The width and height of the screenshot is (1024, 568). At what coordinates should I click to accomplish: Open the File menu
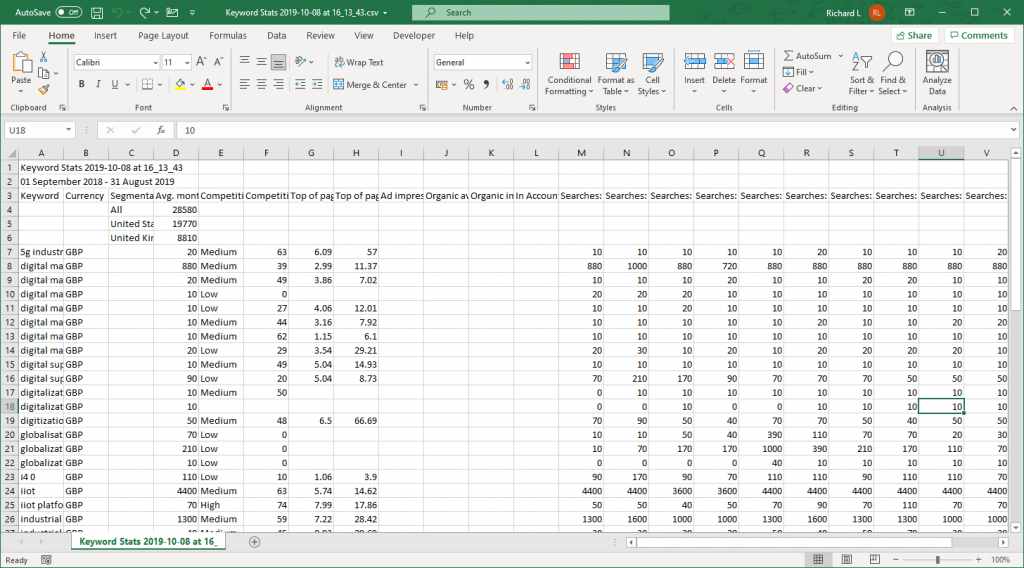coord(19,35)
